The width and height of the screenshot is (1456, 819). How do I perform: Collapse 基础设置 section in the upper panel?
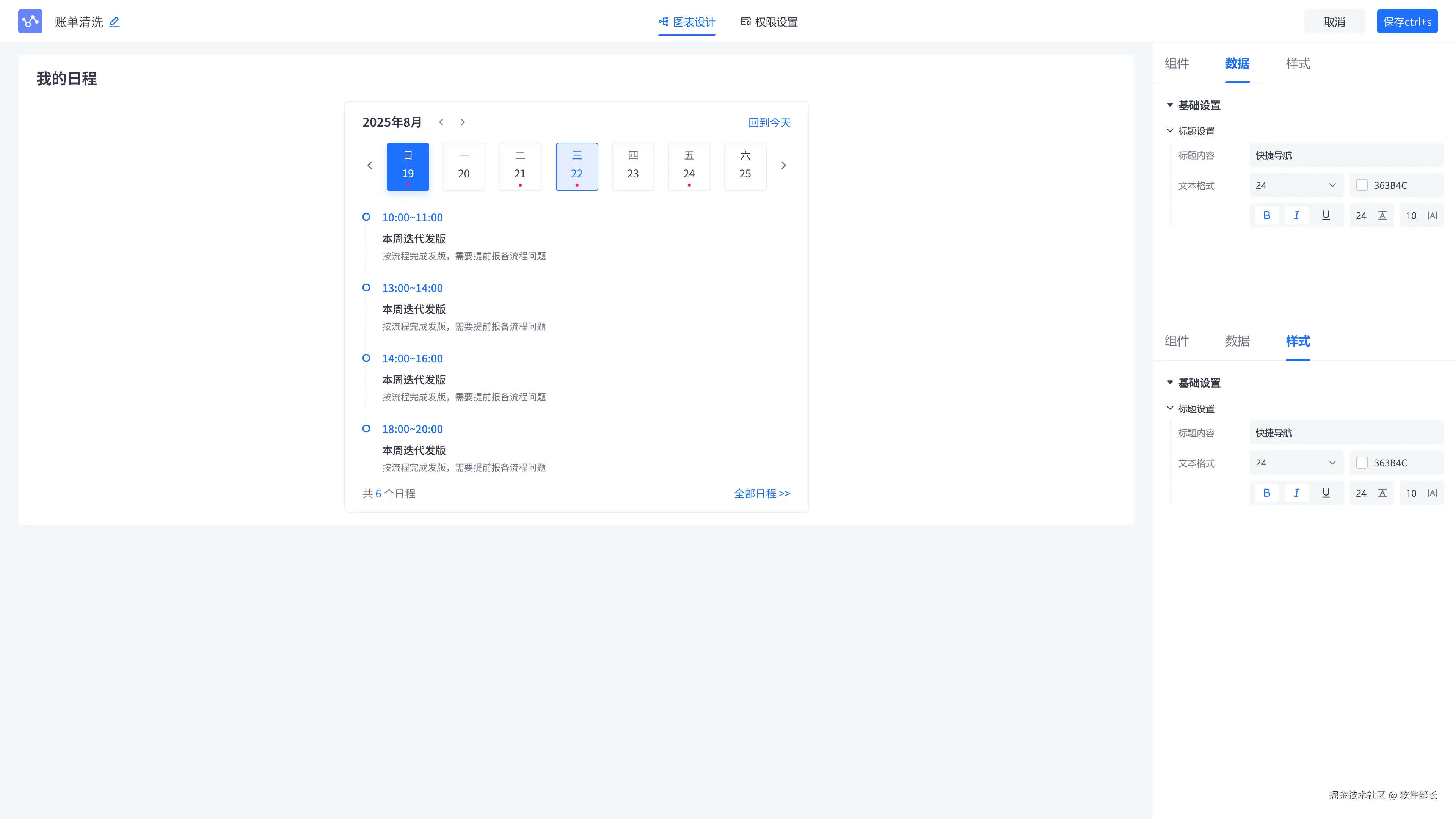point(1170,105)
